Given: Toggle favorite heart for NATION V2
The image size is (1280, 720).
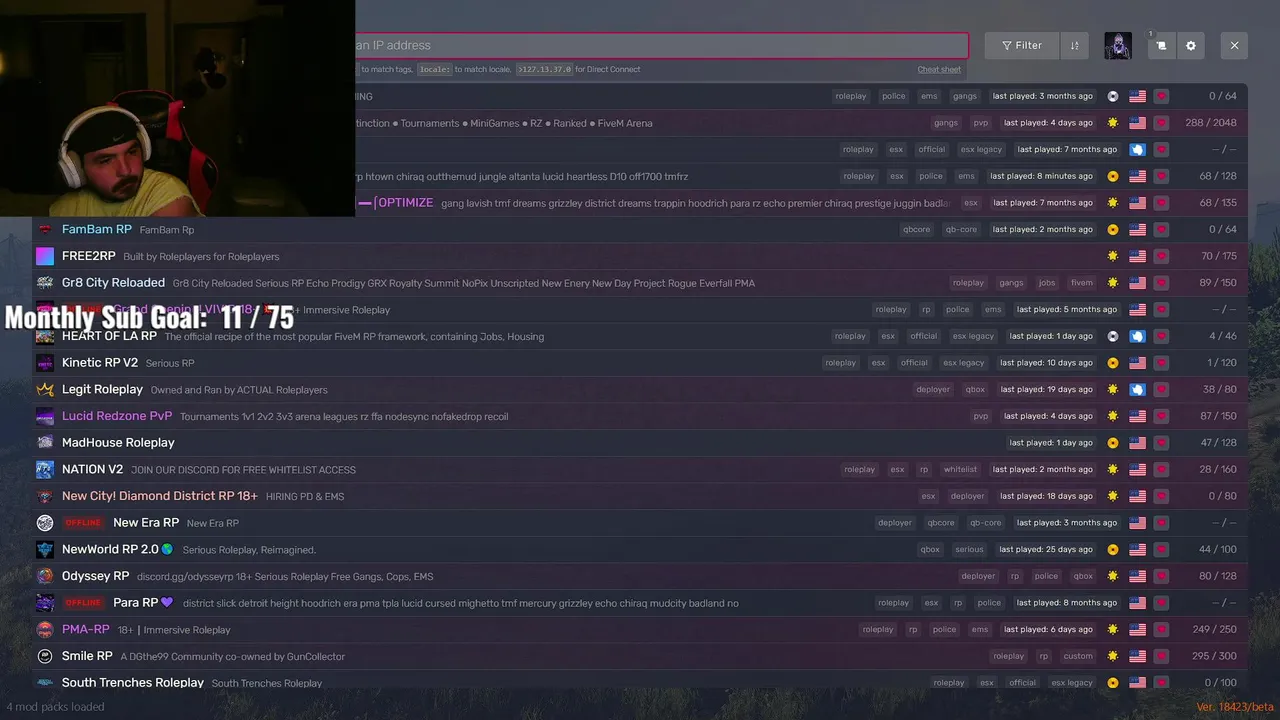Looking at the screenshot, I should tap(1161, 469).
